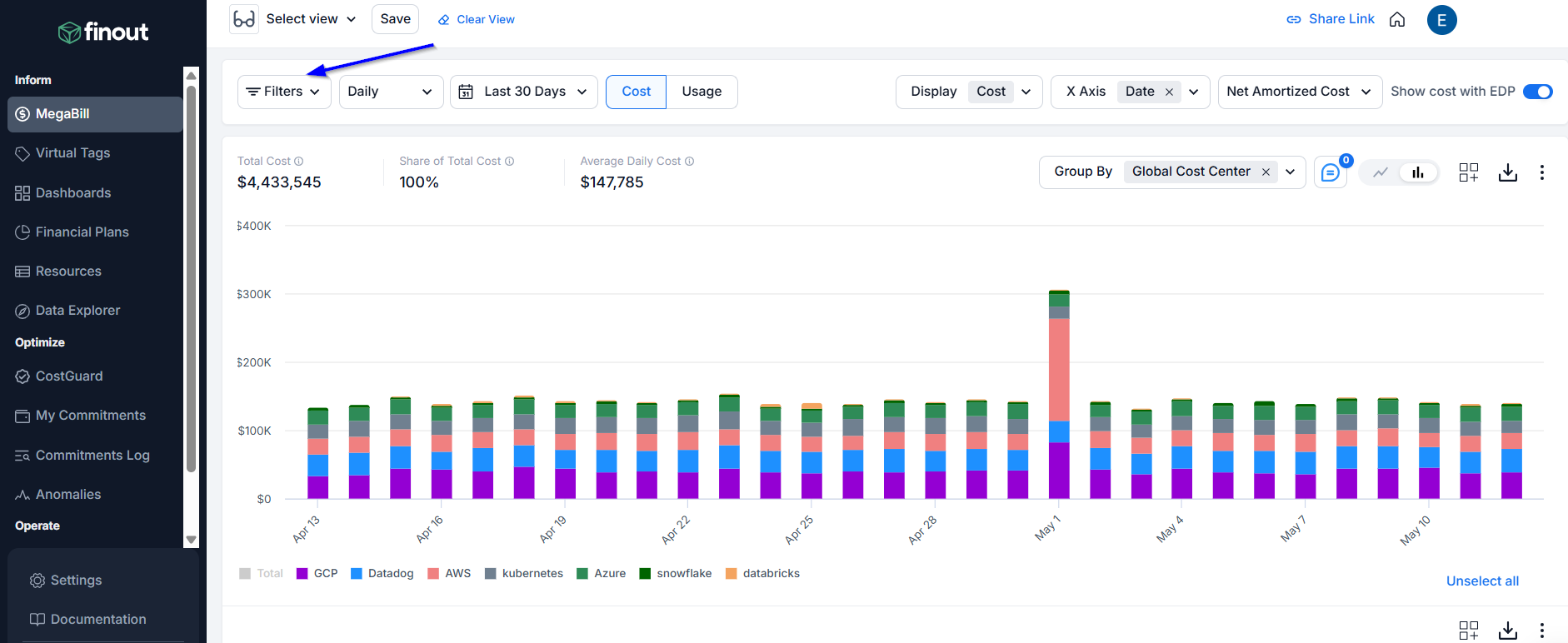Image resolution: width=1568 pixels, height=643 pixels.
Task: Switch to bar chart view
Action: click(1418, 172)
